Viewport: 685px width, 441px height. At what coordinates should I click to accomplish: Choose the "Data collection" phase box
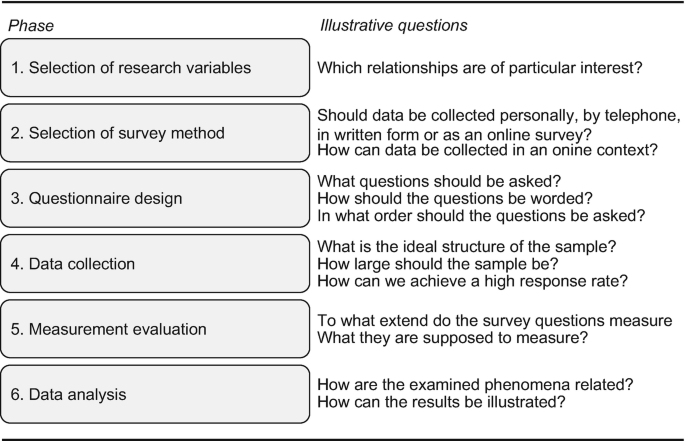coord(155,264)
